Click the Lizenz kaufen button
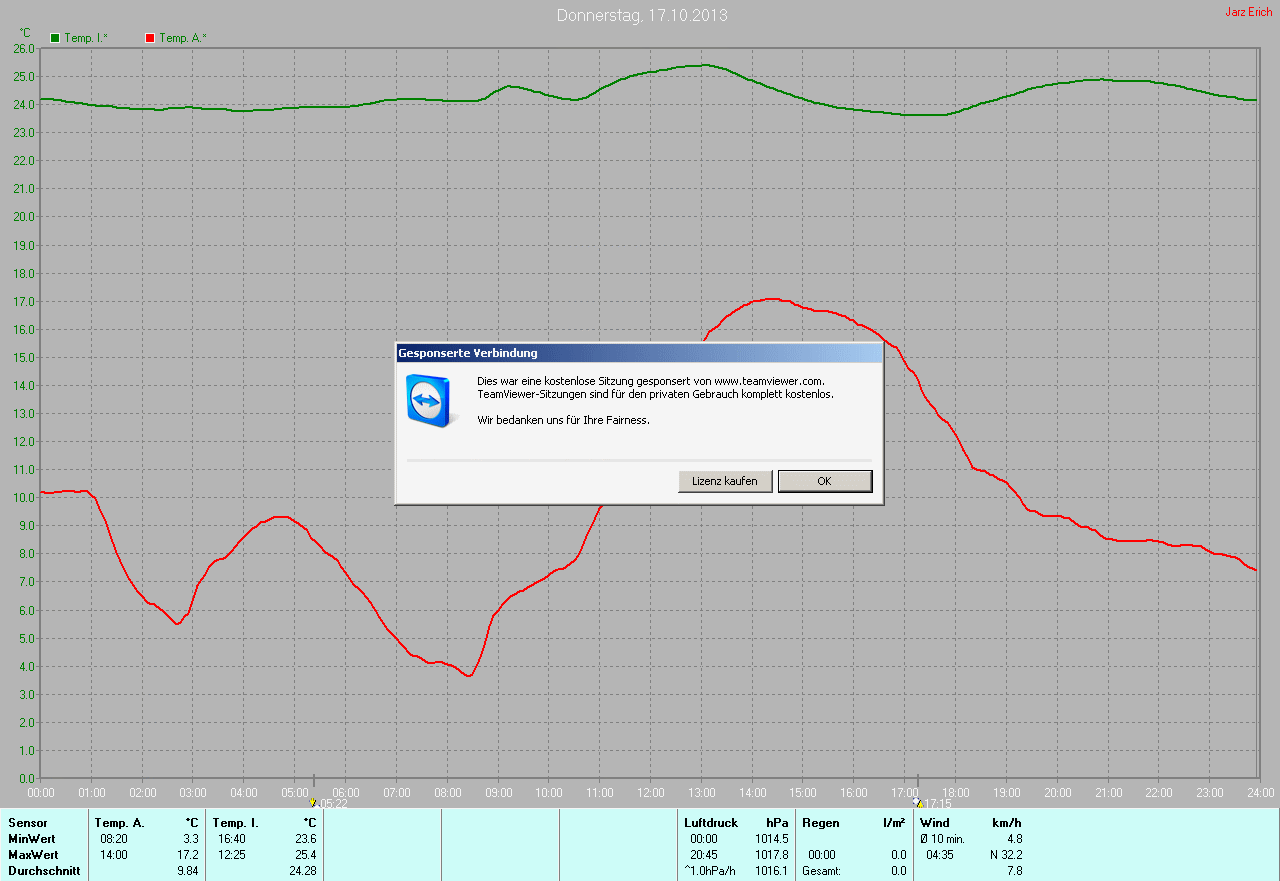The image size is (1280, 881). point(725,481)
